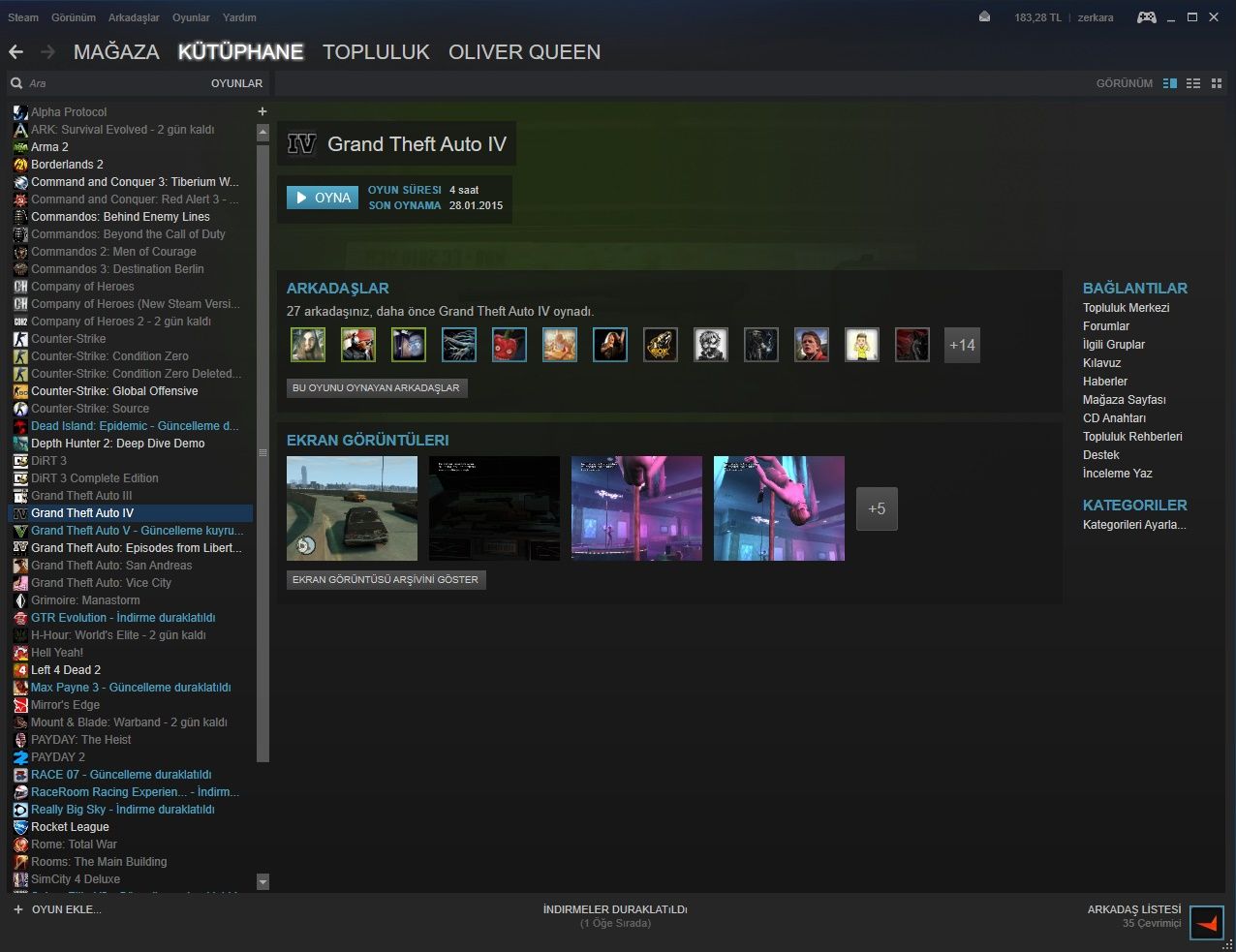The height and width of the screenshot is (952, 1236).
Task: Show the +5 more screenshots tile
Action: tap(877, 508)
